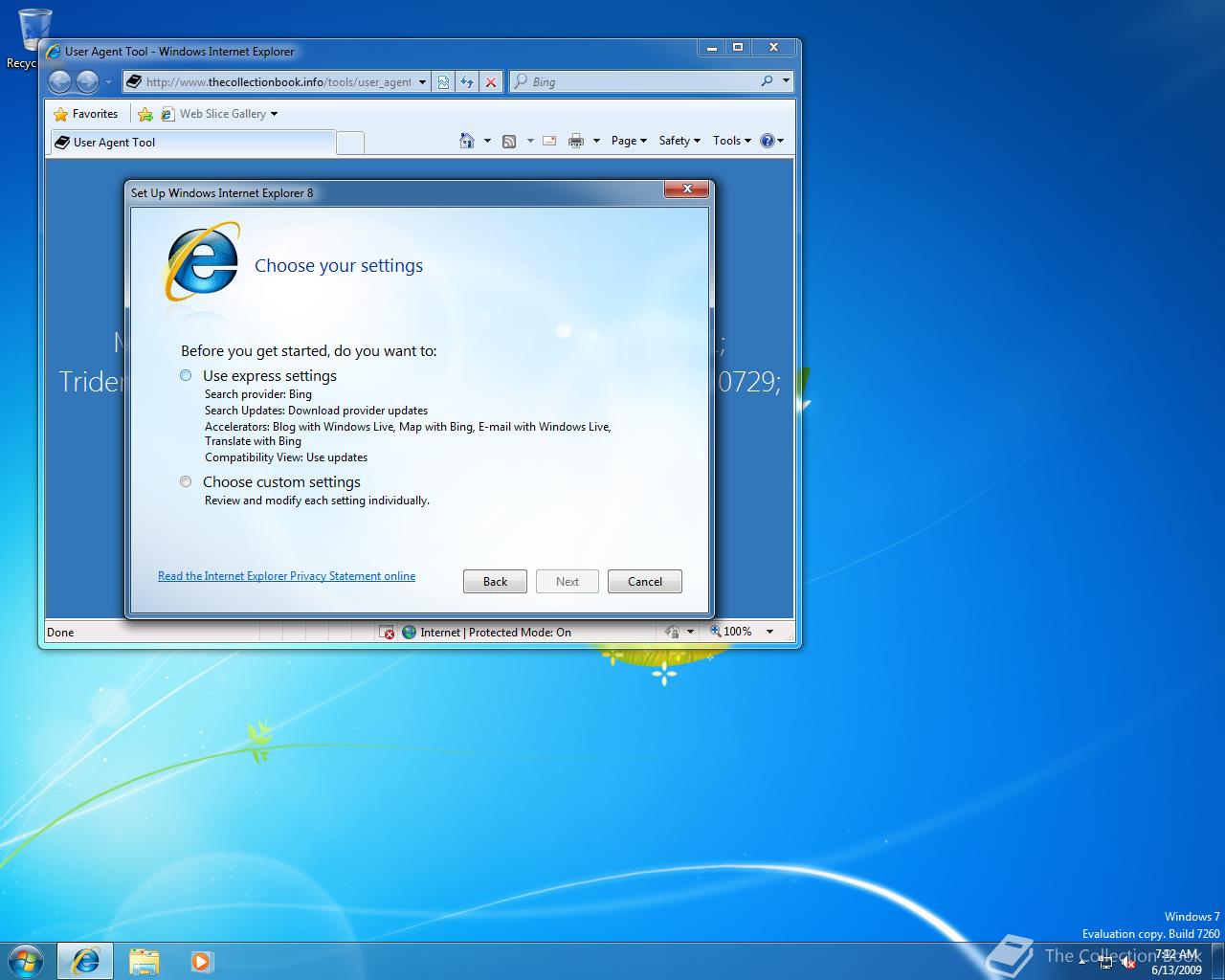
Task: Open search provider dropdown arrow
Action: tap(786, 81)
